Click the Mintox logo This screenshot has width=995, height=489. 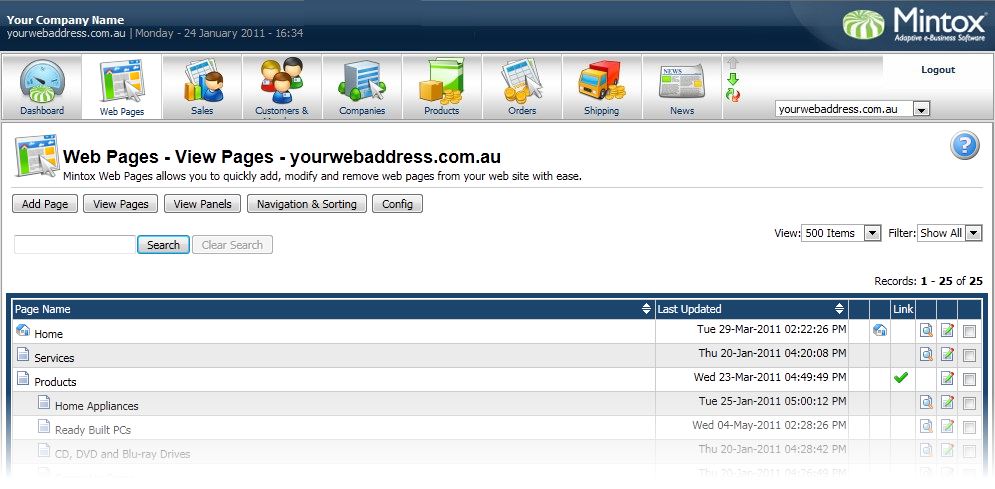pyautogui.click(x=914, y=25)
